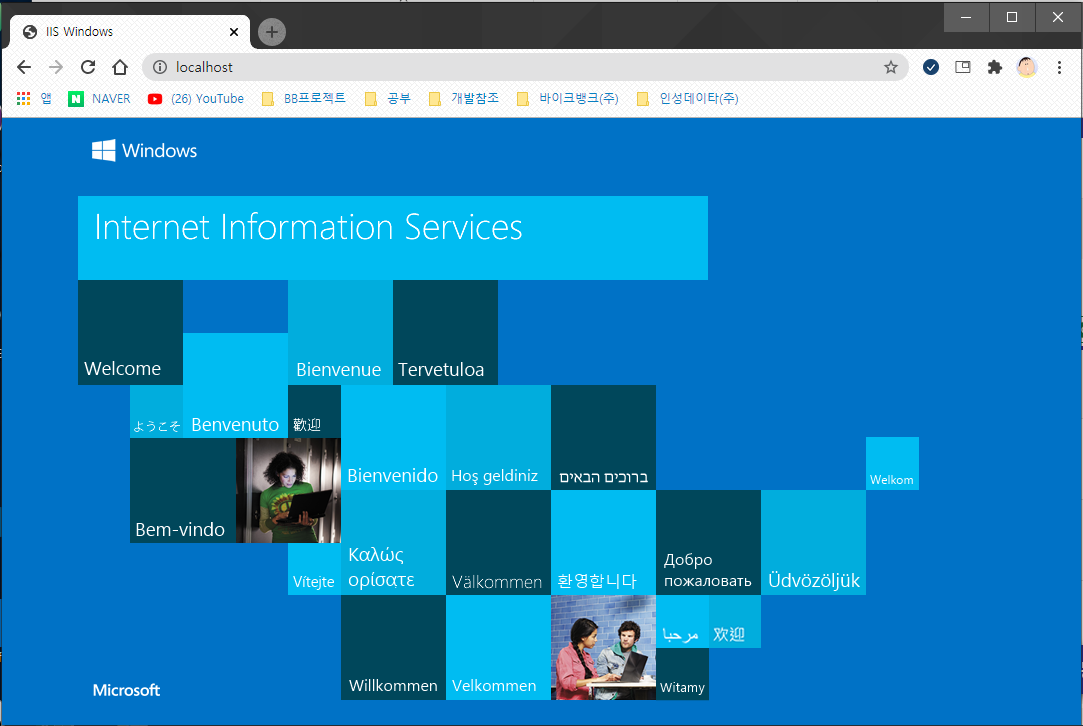Click the Vítejte tile

(x=314, y=569)
